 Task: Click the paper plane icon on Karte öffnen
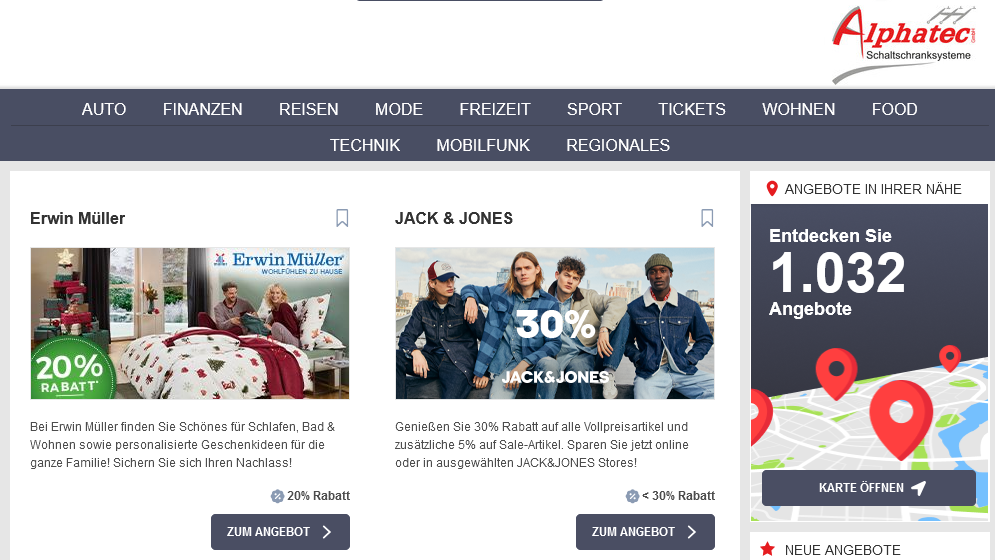pyautogui.click(x=919, y=488)
